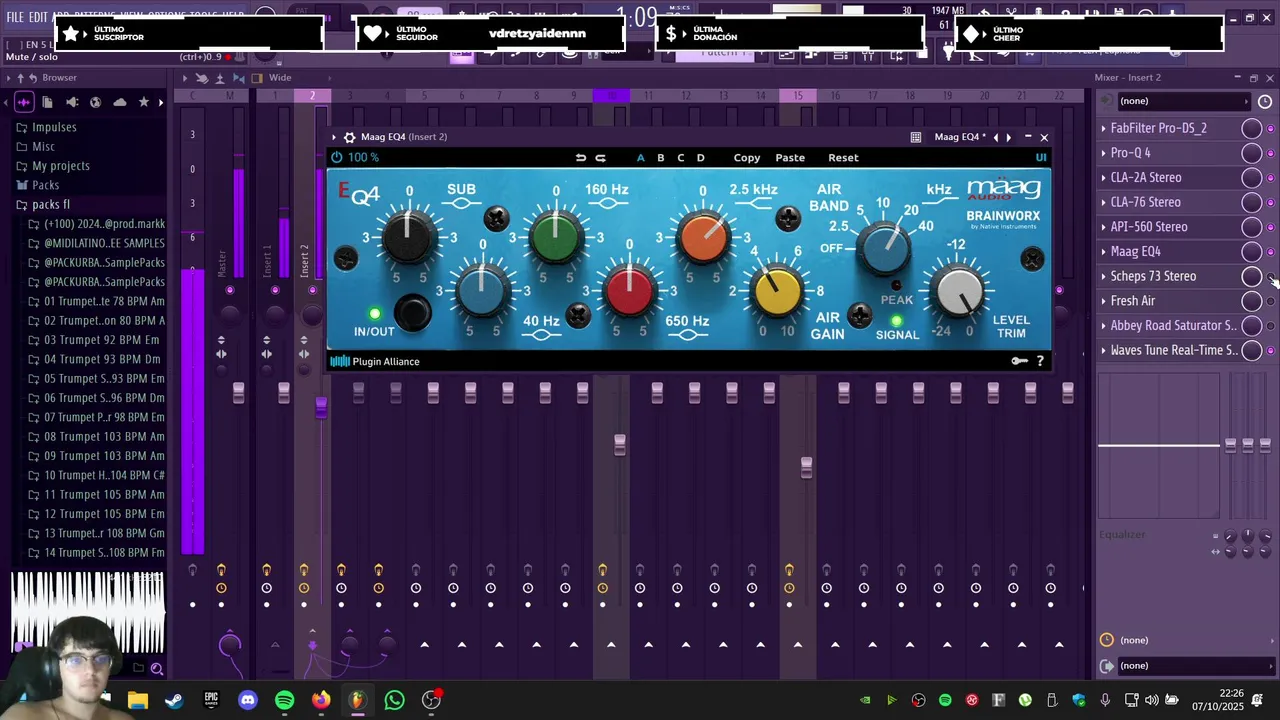The image size is (1280, 720).
Task: Select the plugin database browser tab icon
Action: (72, 102)
